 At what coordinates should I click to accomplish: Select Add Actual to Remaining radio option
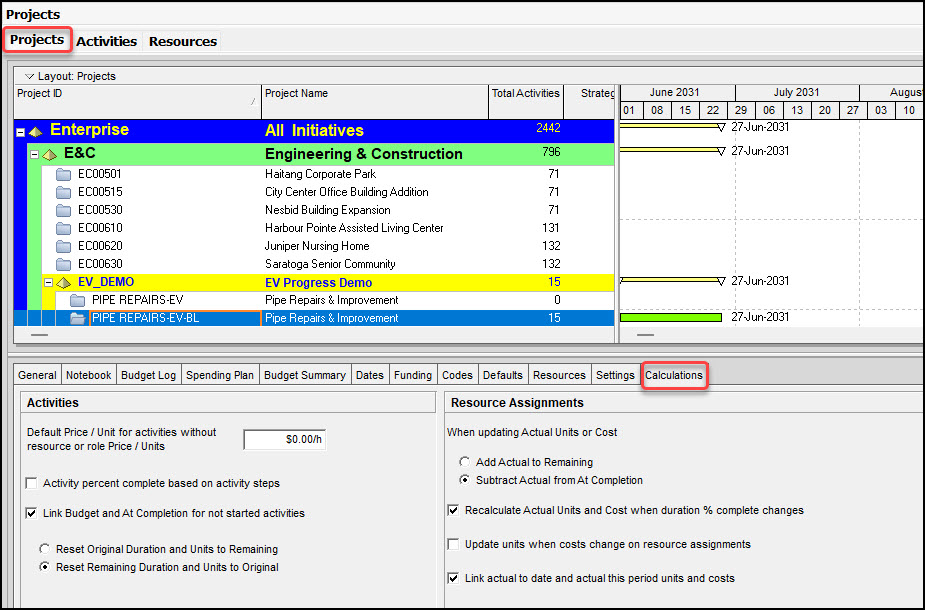(464, 462)
